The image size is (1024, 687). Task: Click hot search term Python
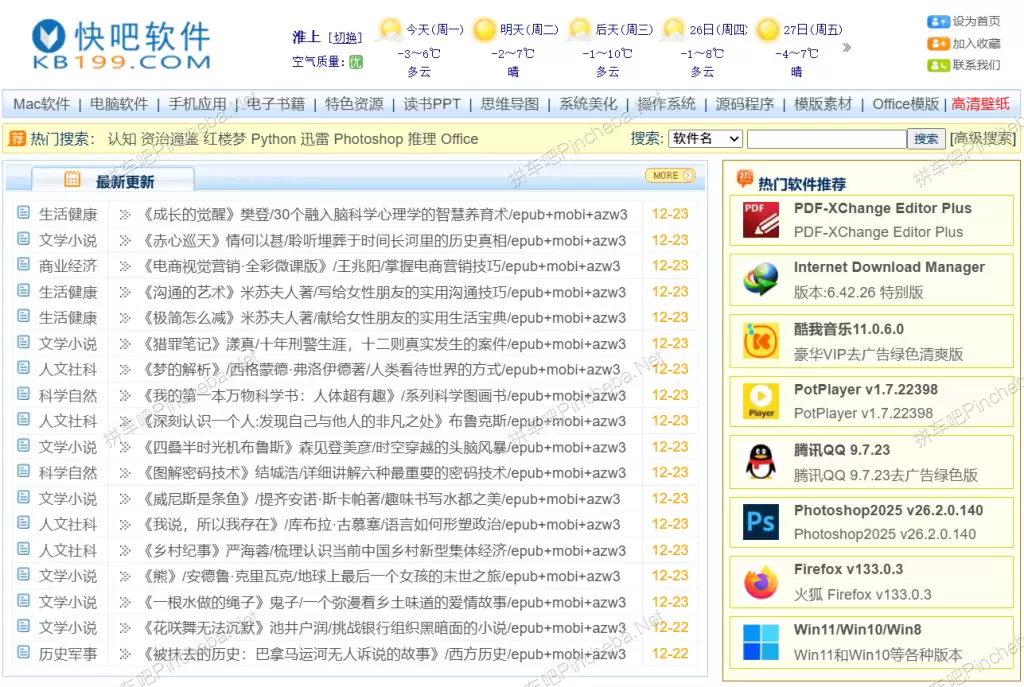pos(274,139)
